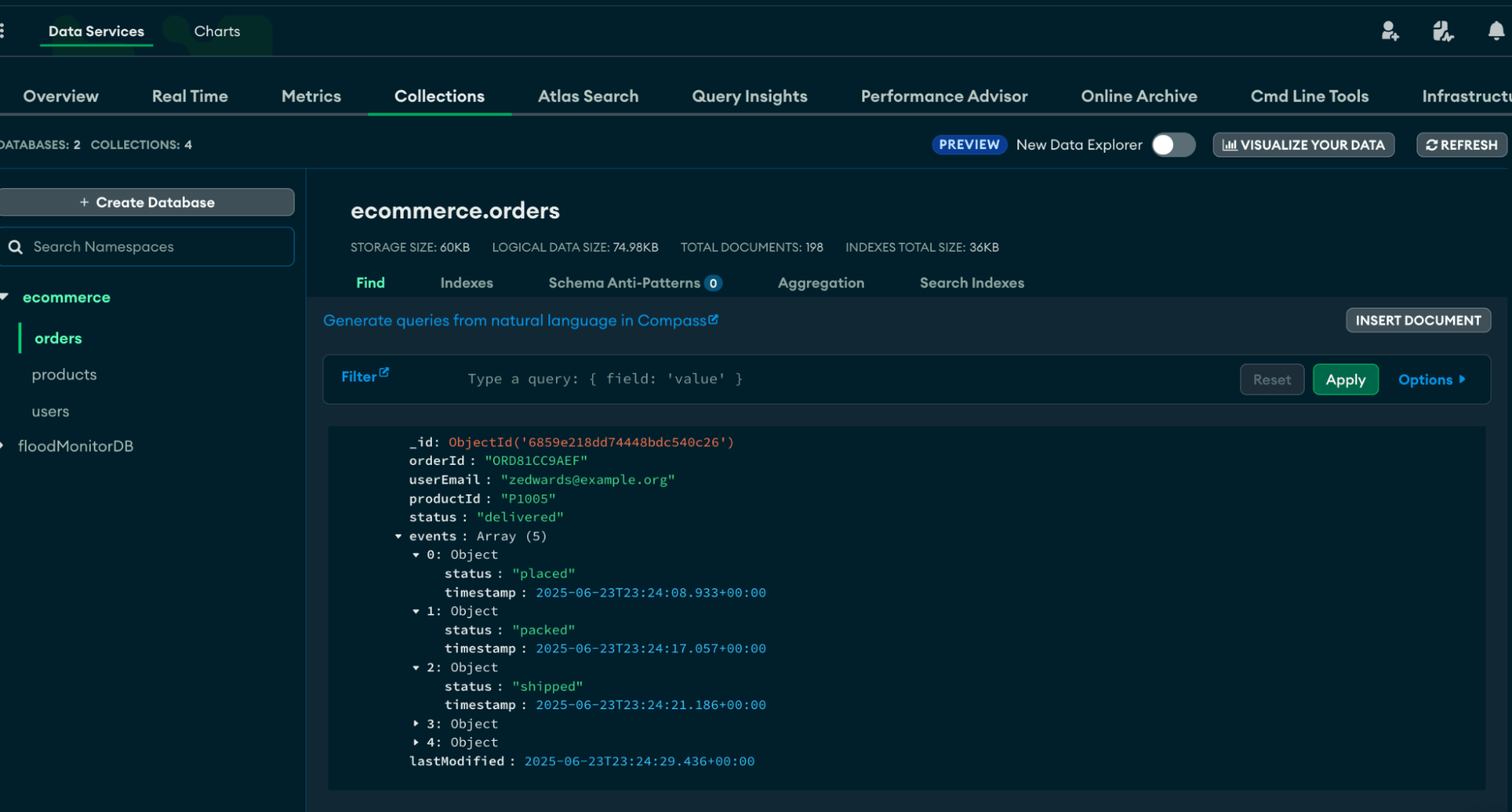
Task: Select the orders collection
Action: pos(58,339)
